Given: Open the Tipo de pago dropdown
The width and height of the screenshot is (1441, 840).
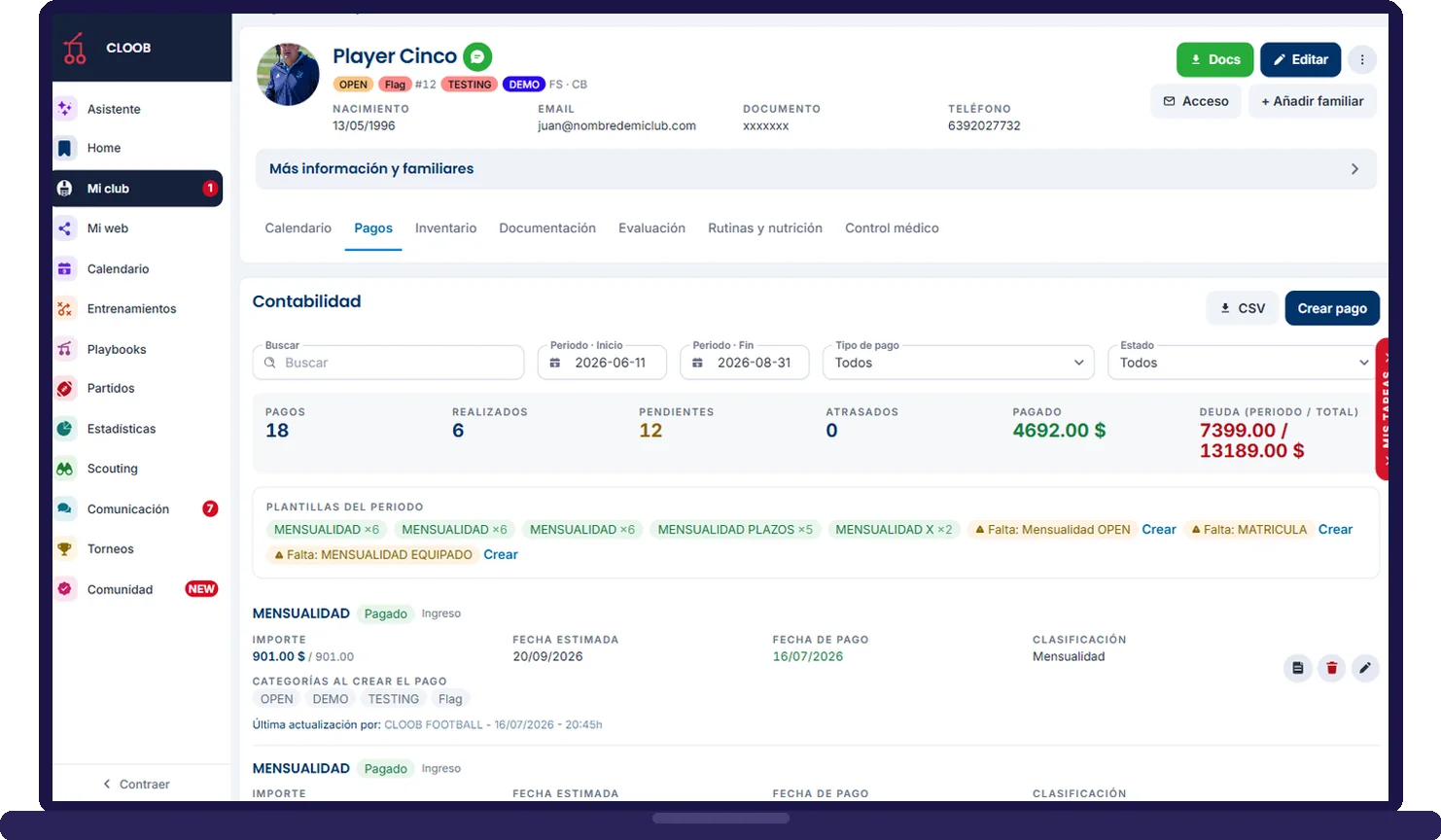Looking at the screenshot, I should [958, 363].
